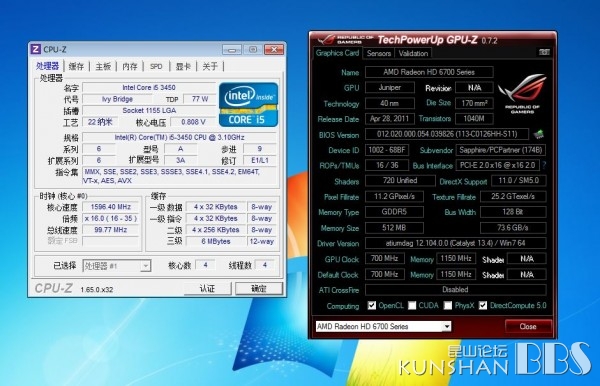Click the 认证 button in CPU-Z
The width and height of the screenshot is (600, 386).
pyautogui.click(x=207, y=288)
